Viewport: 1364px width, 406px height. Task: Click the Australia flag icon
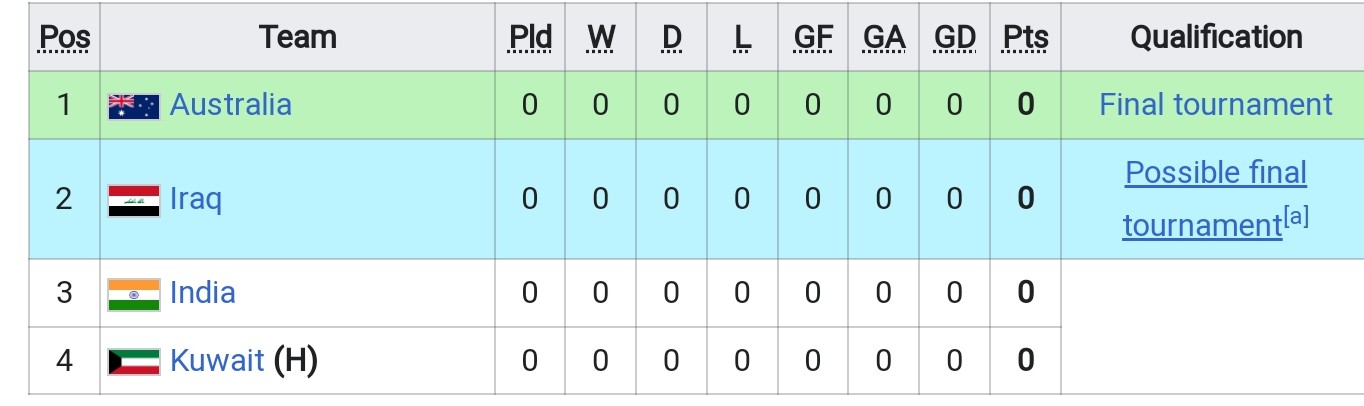point(134,106)
